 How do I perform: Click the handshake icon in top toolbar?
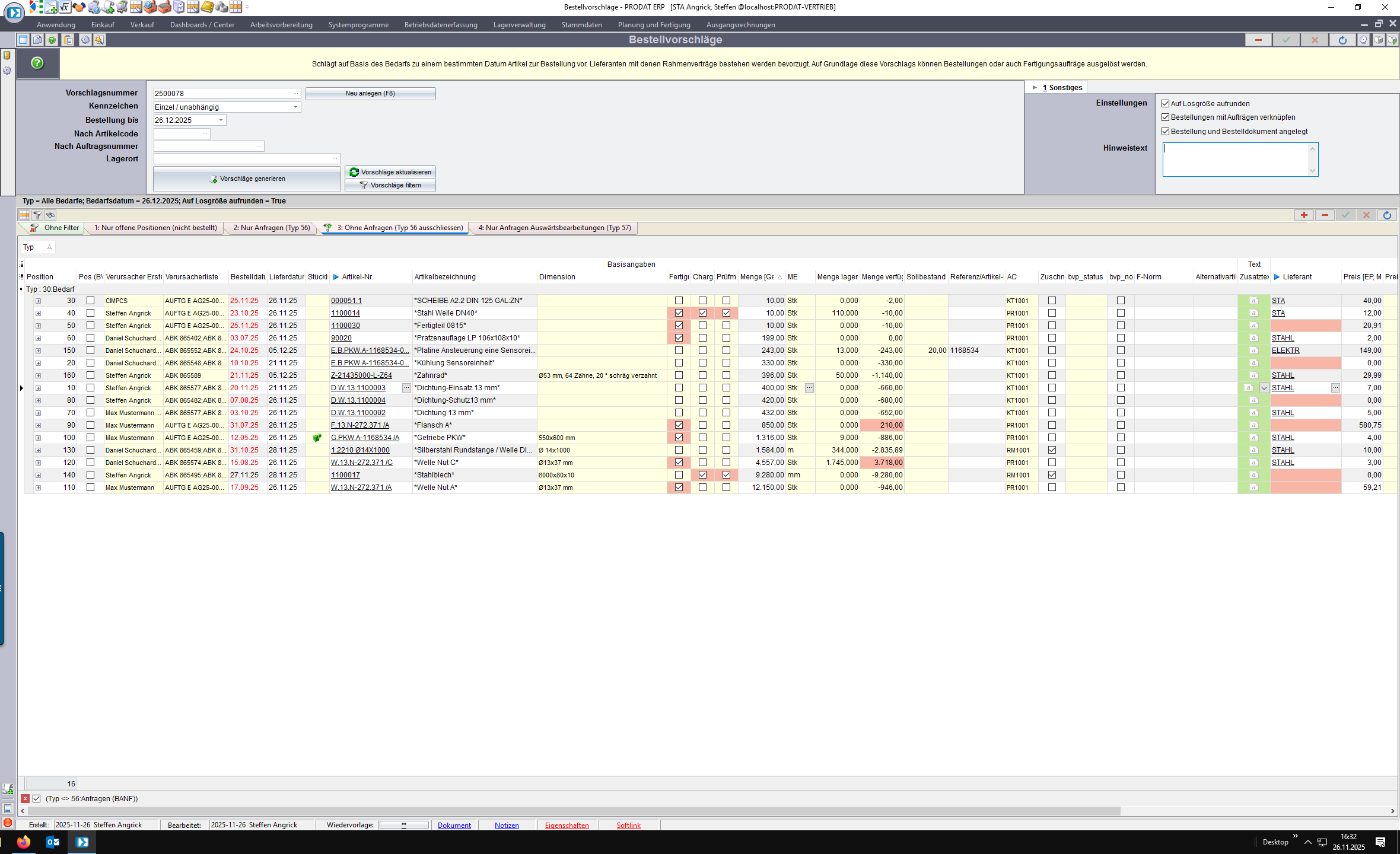coord(79,7)
